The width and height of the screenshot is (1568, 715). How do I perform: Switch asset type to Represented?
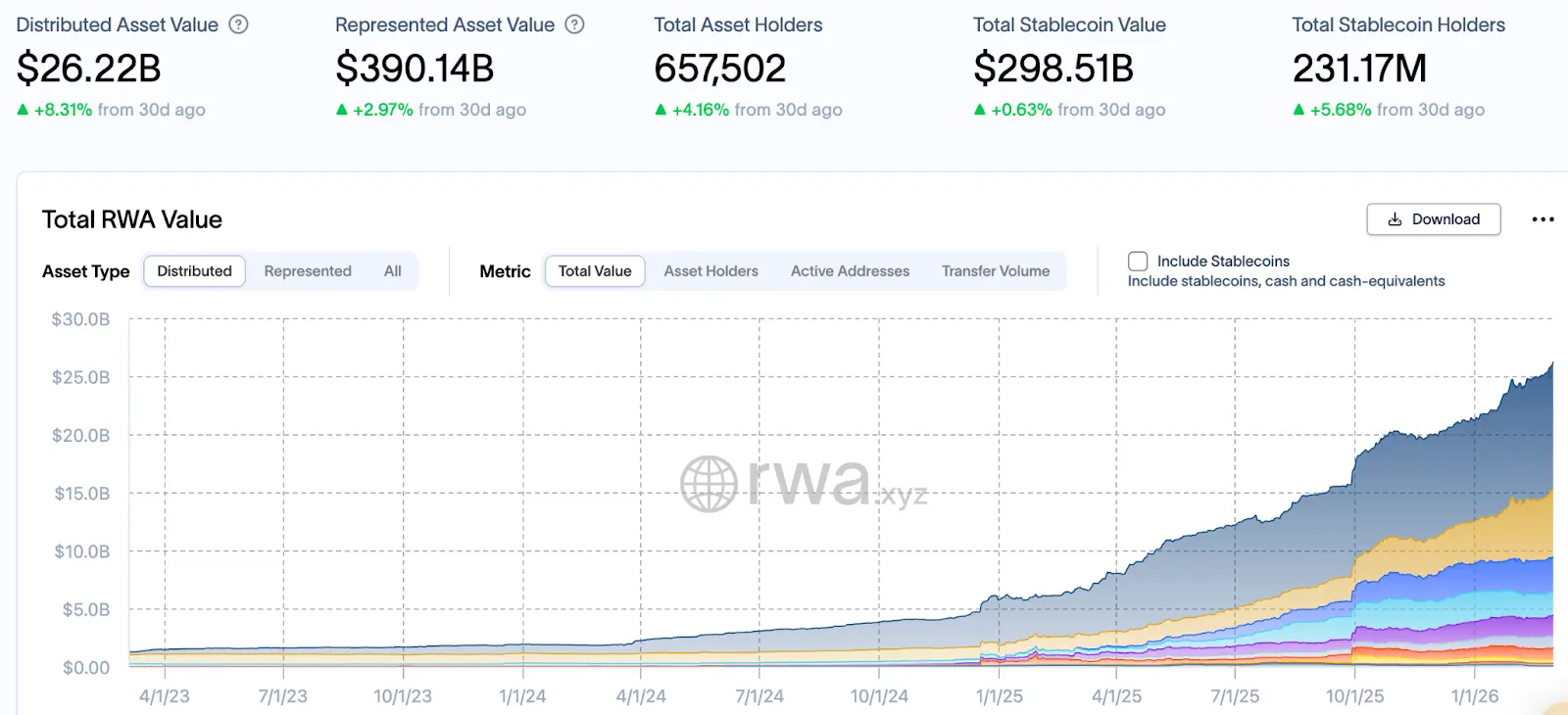308,271
